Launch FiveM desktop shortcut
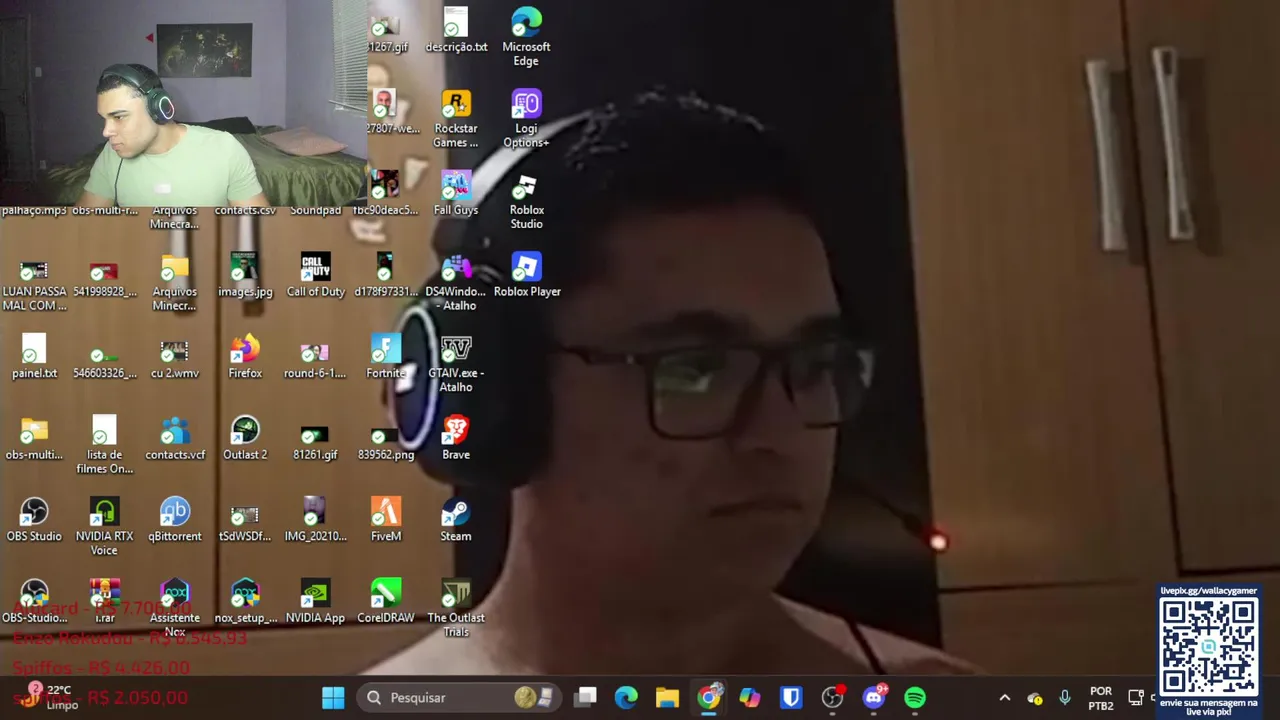 386,520
